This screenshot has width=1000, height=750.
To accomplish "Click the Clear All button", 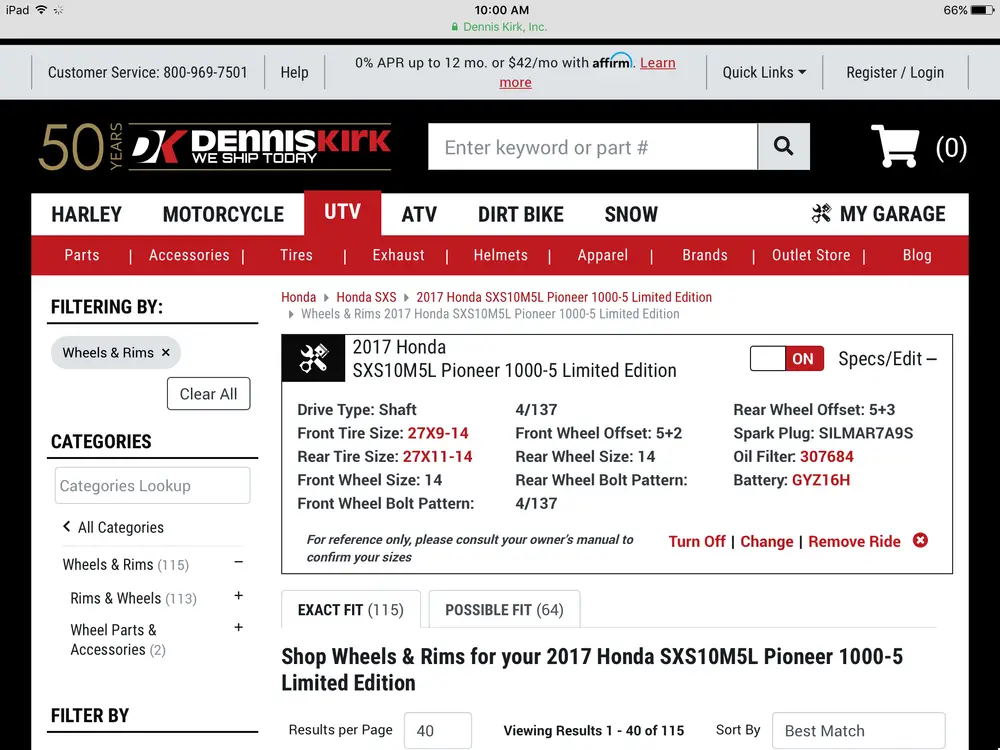I will click(x=209, y=393).
